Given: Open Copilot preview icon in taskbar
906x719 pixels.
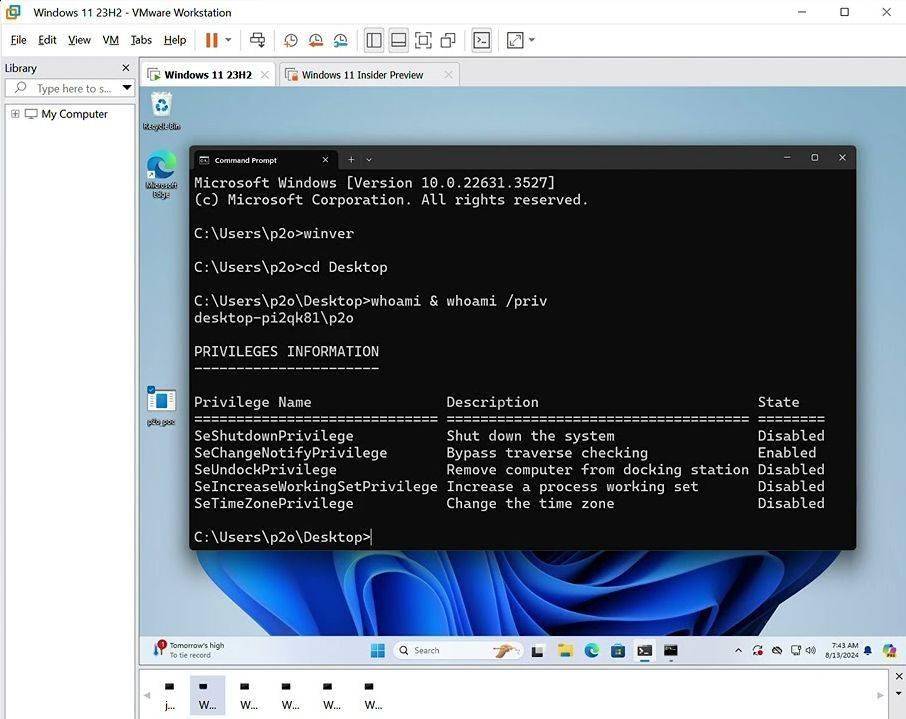Looking at the screenshot, I should 889,651.
